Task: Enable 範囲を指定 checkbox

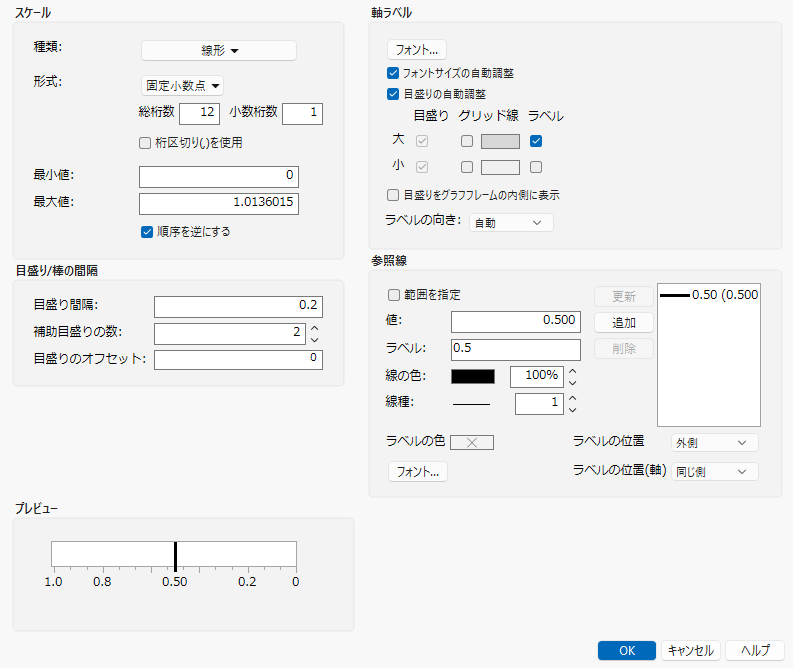Action: (393, 295)
